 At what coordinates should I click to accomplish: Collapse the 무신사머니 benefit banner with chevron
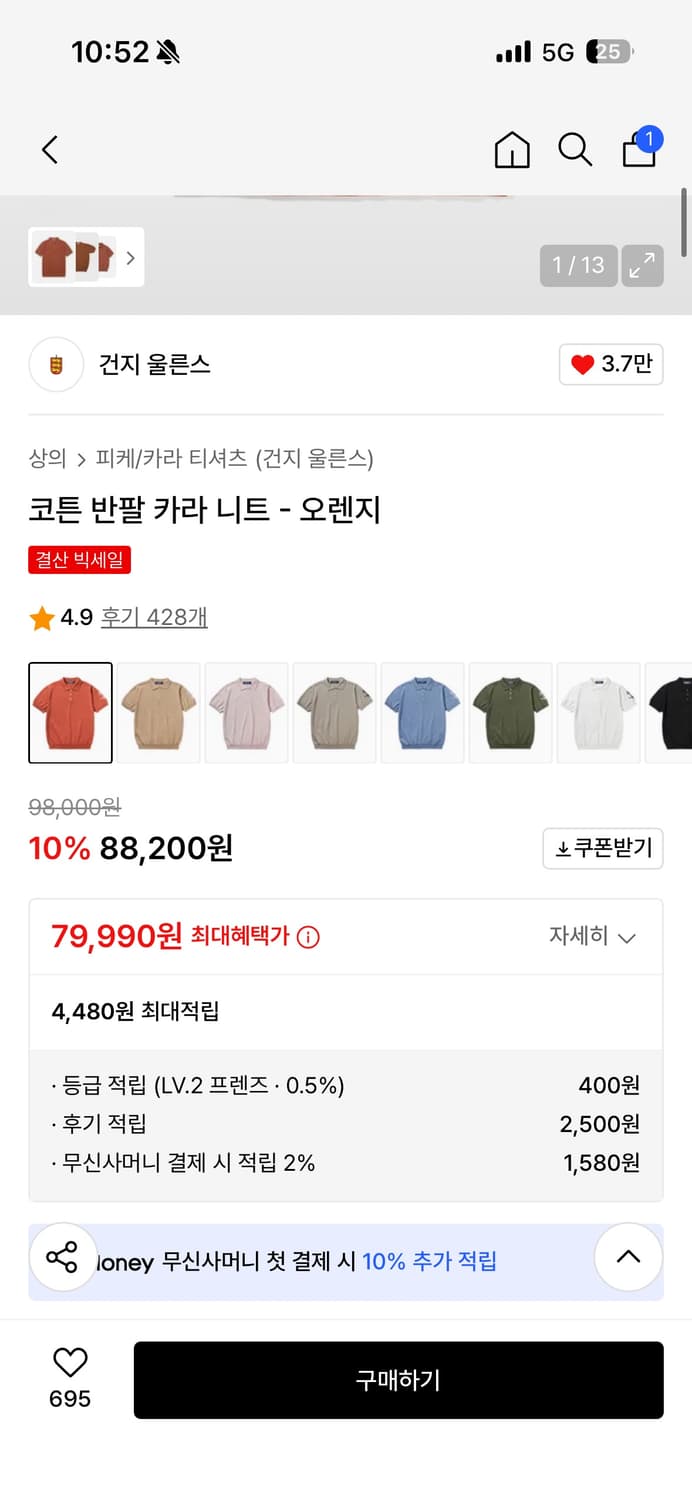(628, 1257)
